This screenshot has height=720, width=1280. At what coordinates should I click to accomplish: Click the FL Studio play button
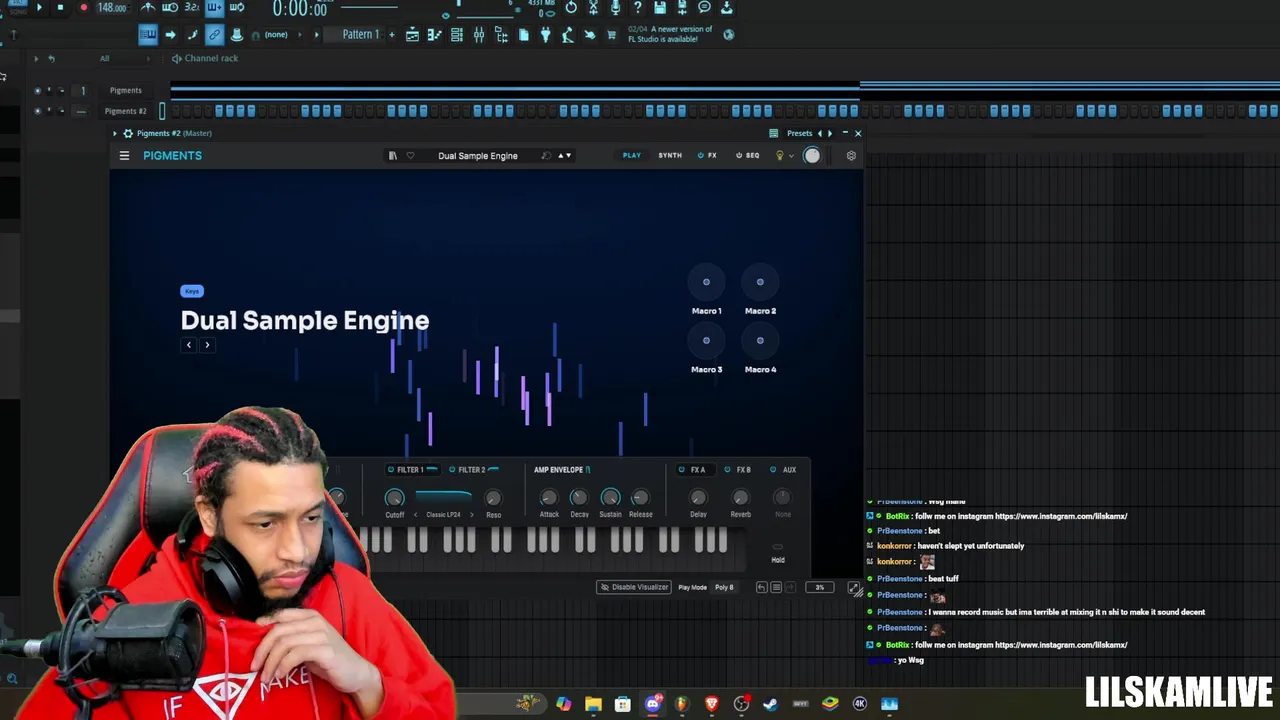pos(39,8)
